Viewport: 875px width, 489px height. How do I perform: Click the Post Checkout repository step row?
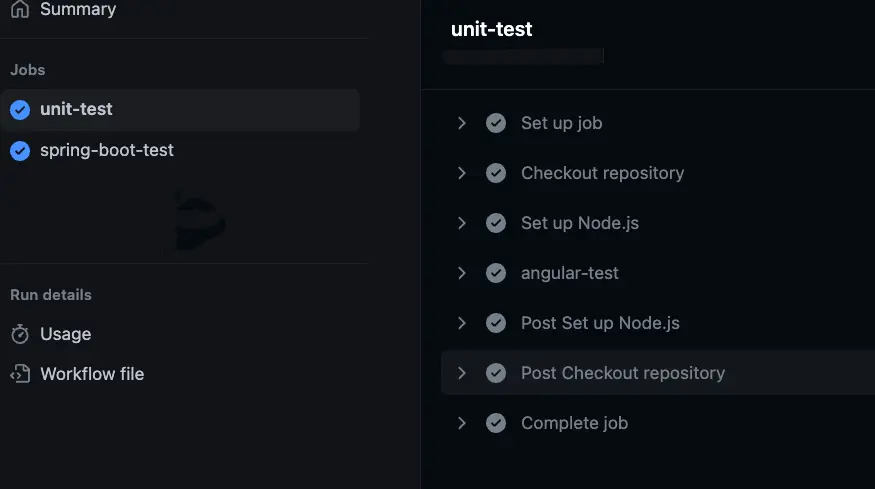pyautogui.click(x=623, y=373)
